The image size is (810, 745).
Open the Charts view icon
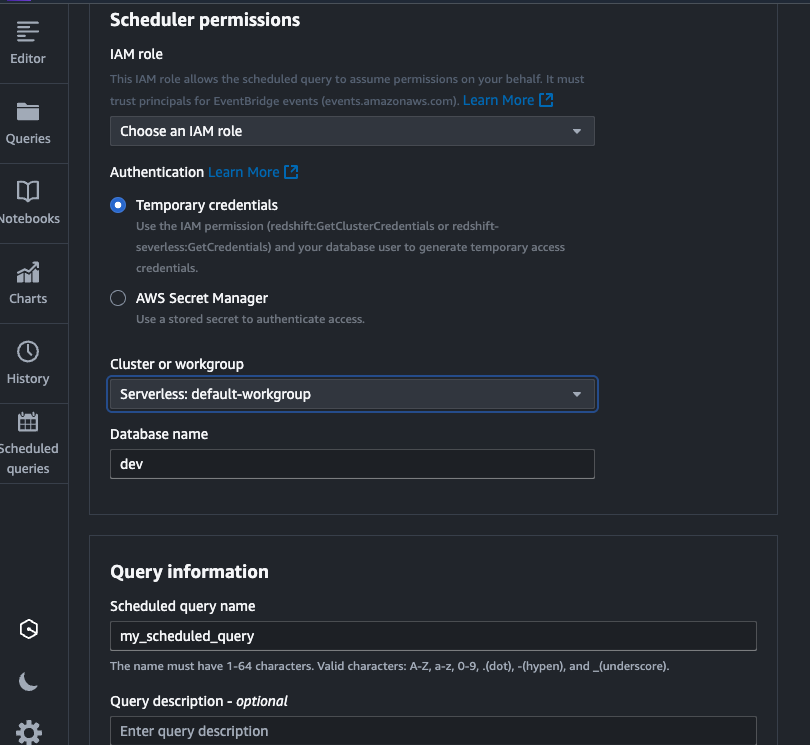click(28, 272)
